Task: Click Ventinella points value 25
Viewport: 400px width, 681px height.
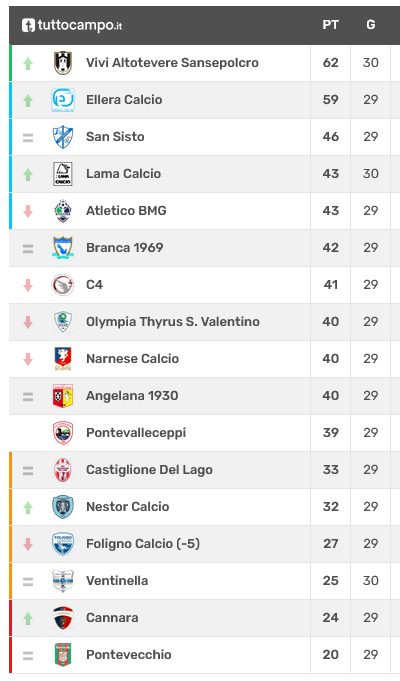Action: tap(331, 581)
